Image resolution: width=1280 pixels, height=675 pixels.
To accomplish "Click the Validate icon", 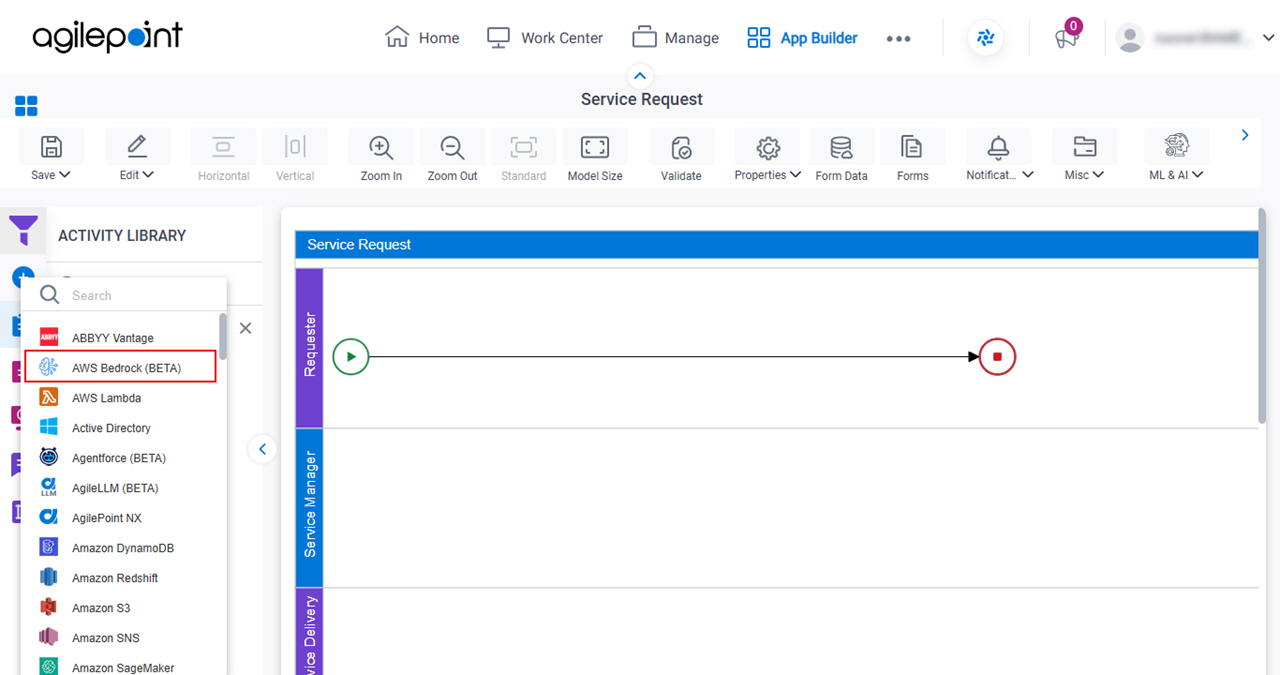I will click(x=681, y=147).
